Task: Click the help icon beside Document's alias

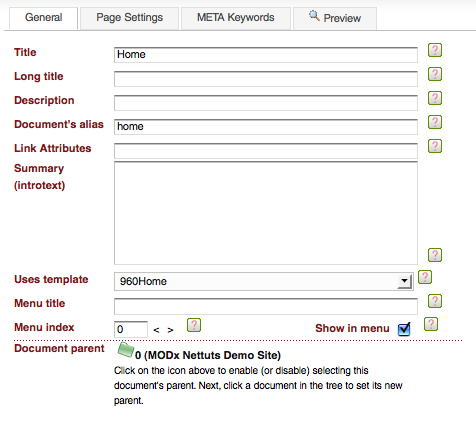Action: 435,122
